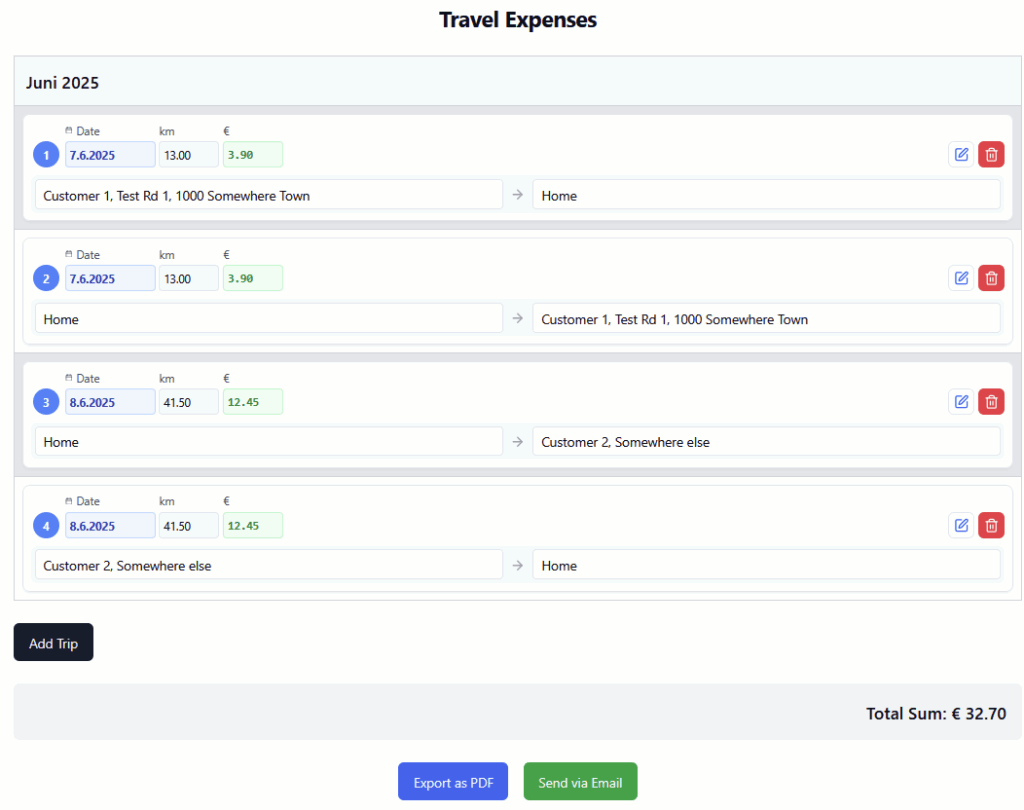1024x810 pixels.
Task: Delete trip 1 with trash icon
Action: pyautogui.click(x=991, y=154)
